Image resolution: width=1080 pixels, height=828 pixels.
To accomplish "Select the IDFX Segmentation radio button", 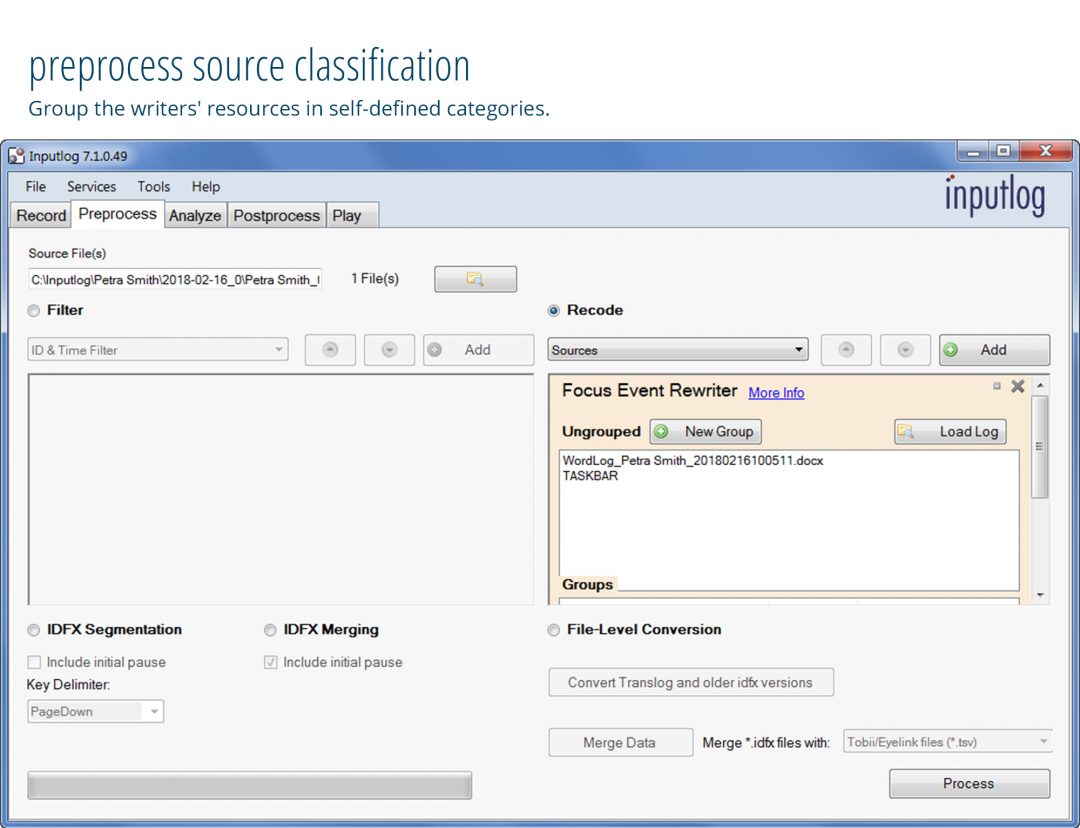I will [36, 630].
